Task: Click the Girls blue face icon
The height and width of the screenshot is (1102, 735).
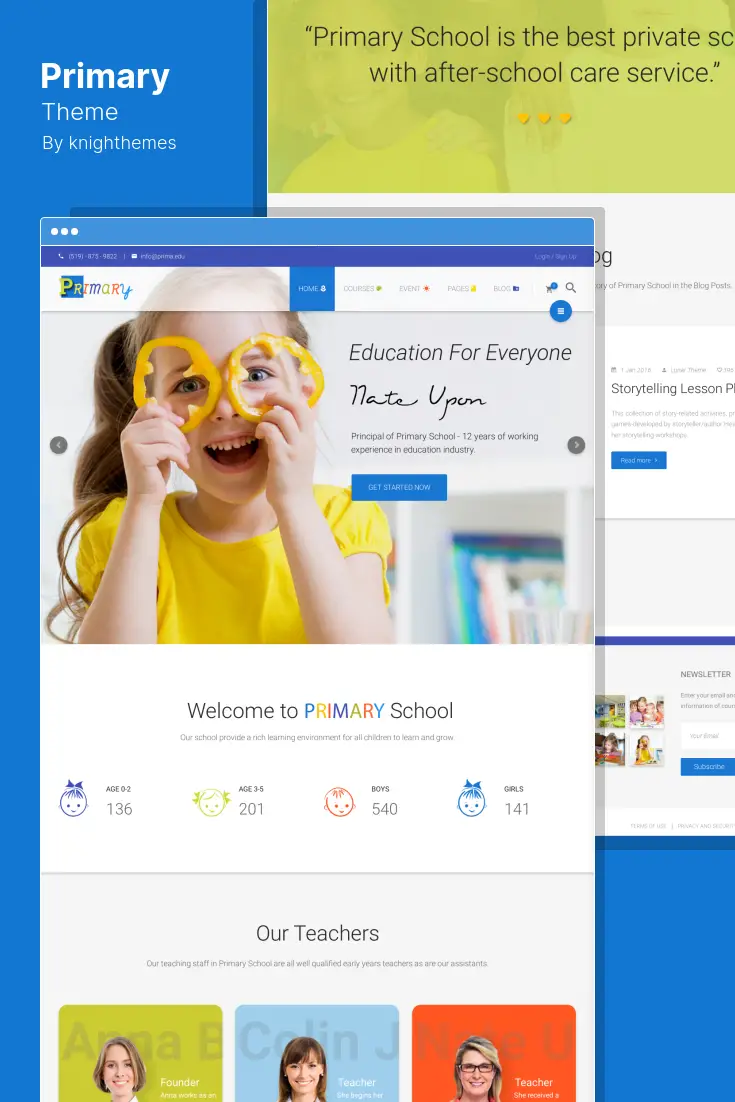Action: [x=471, y=798]
